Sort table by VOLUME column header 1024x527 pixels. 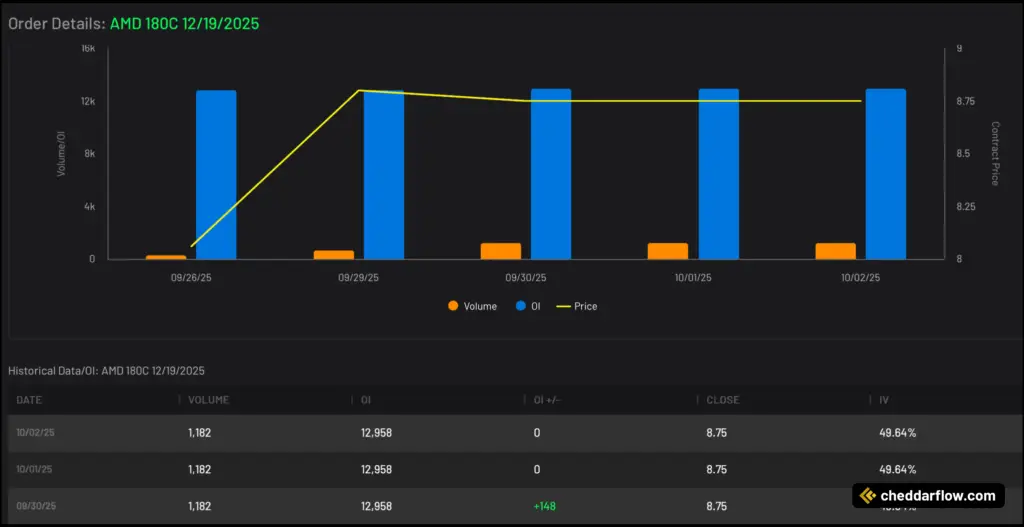click(208, 400)
